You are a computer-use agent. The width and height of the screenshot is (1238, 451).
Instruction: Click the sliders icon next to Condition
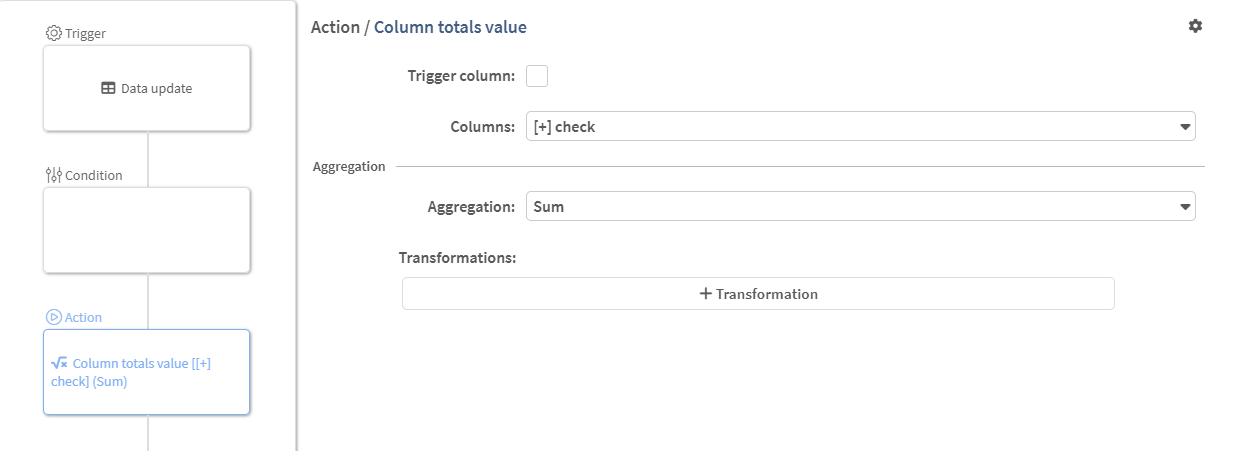click(54, 175)
